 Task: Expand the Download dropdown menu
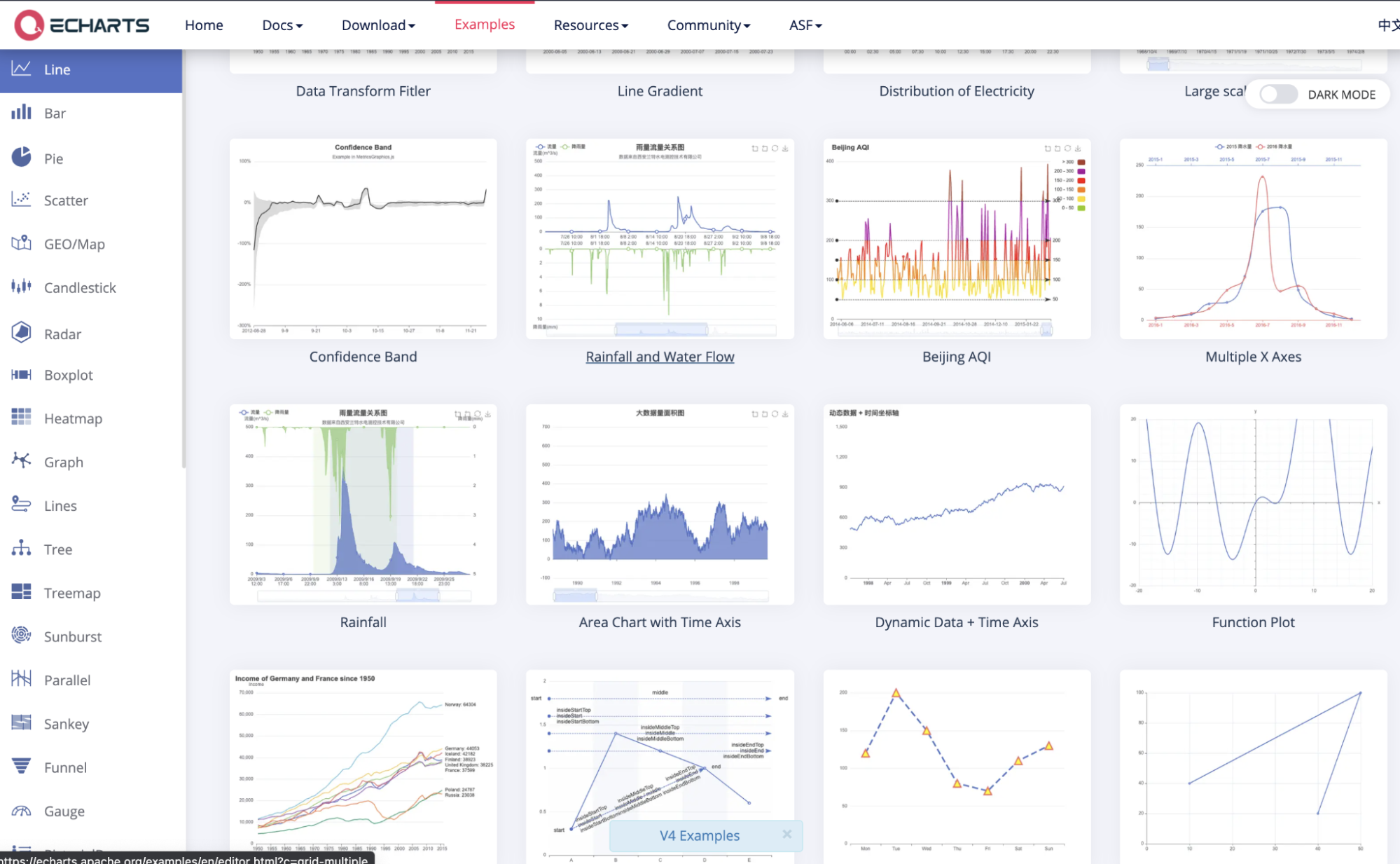[378, 25]
